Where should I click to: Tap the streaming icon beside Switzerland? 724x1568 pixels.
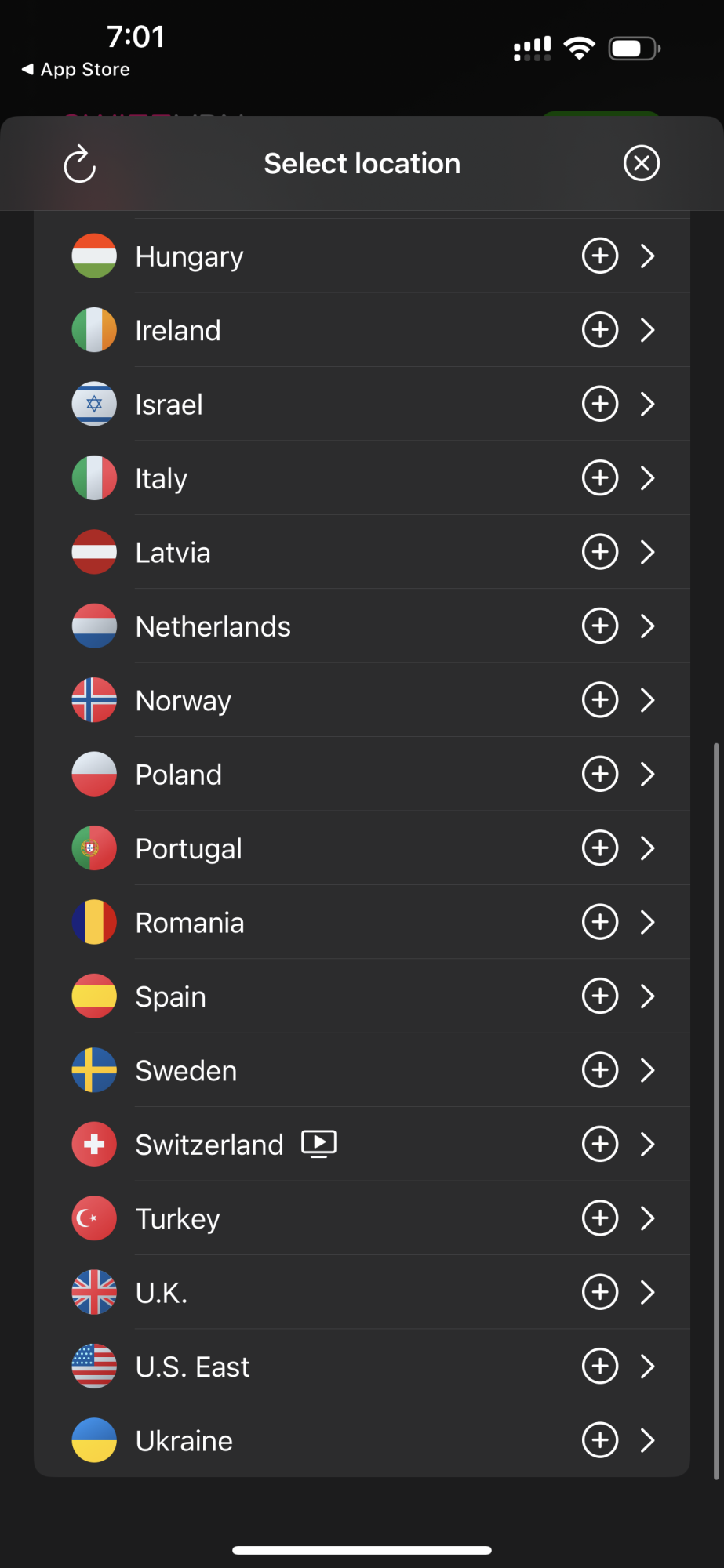pos(319,1144)
